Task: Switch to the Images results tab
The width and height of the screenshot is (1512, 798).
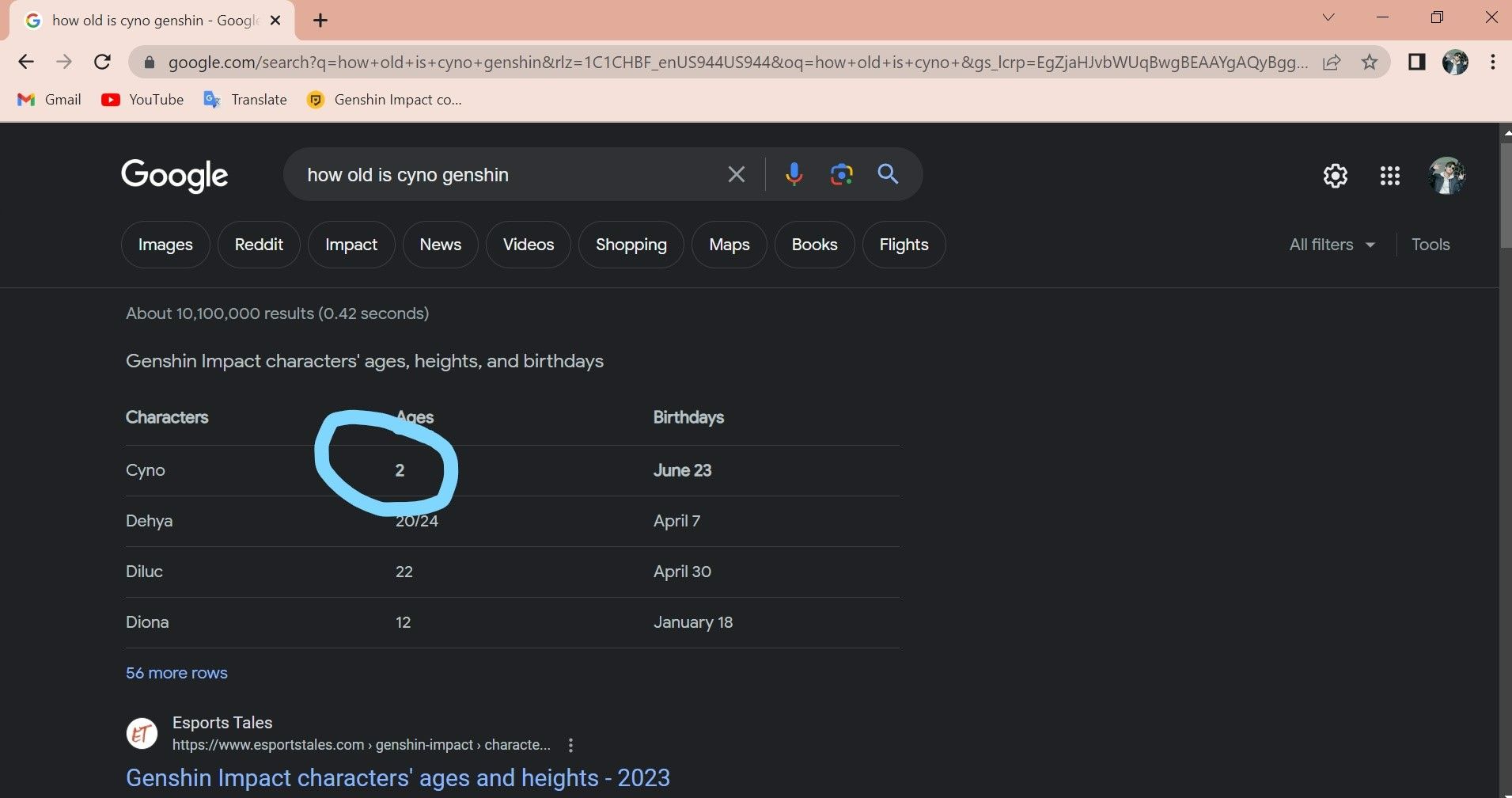Action: pos(165,244)
